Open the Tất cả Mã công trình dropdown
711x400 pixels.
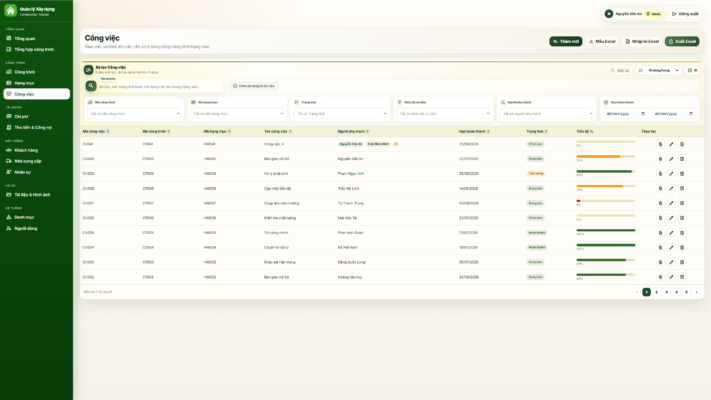point(134,113)
